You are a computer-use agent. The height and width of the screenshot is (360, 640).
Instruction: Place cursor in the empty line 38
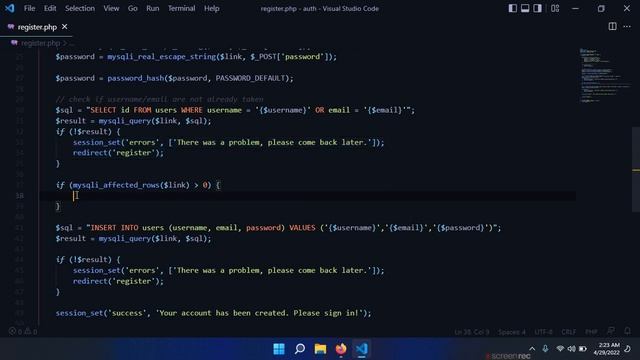pyautogui.click(x=308, y=196)
